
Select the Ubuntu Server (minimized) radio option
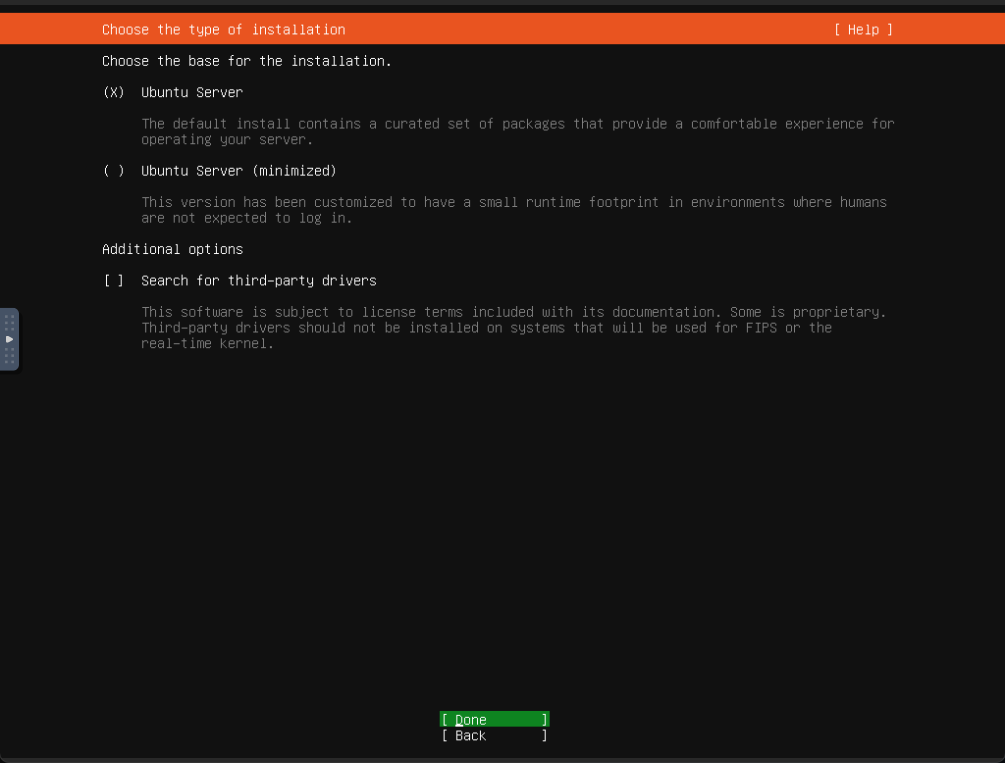tap(113, 171)
